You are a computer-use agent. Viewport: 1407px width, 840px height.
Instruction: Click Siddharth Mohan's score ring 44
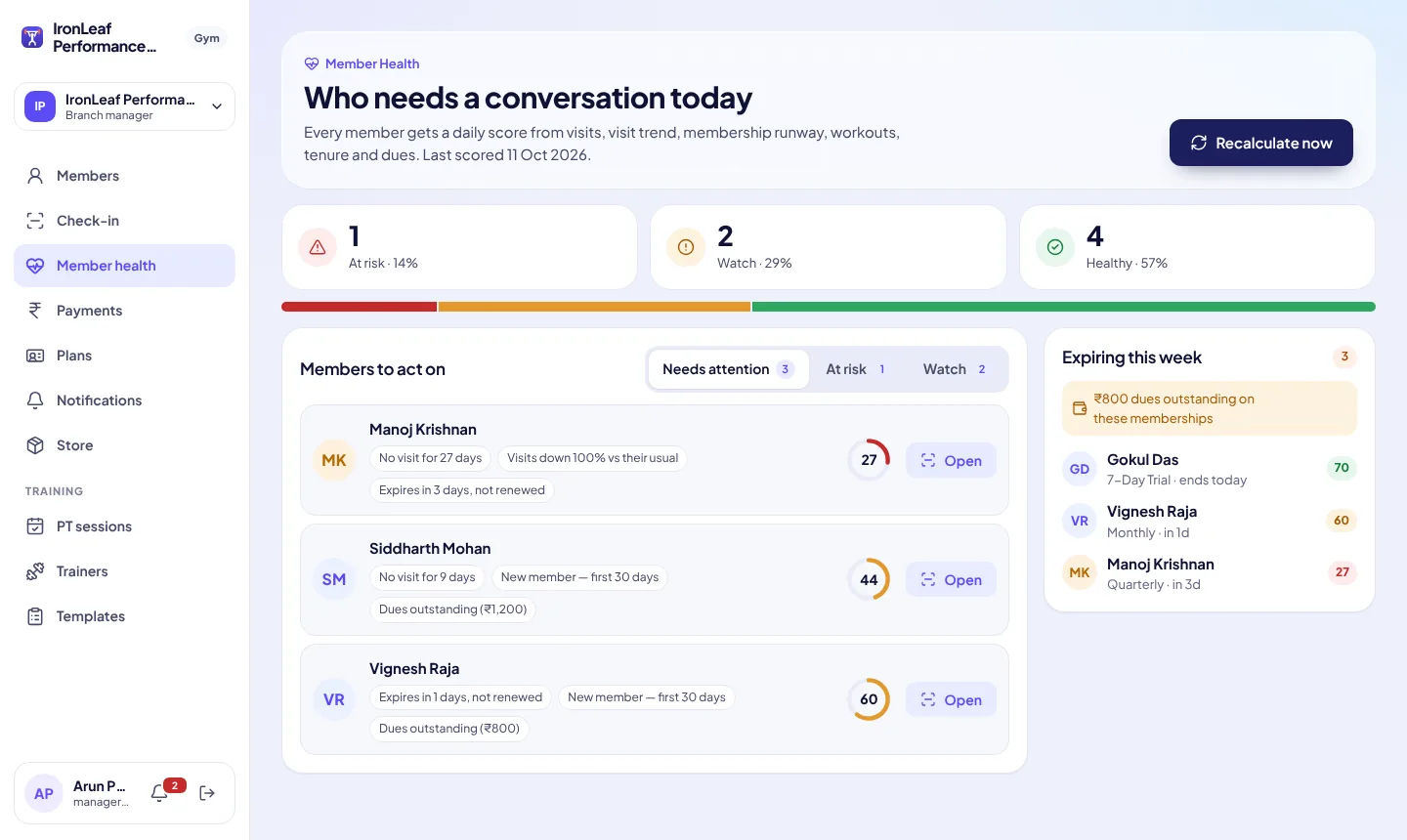[869, 579]
